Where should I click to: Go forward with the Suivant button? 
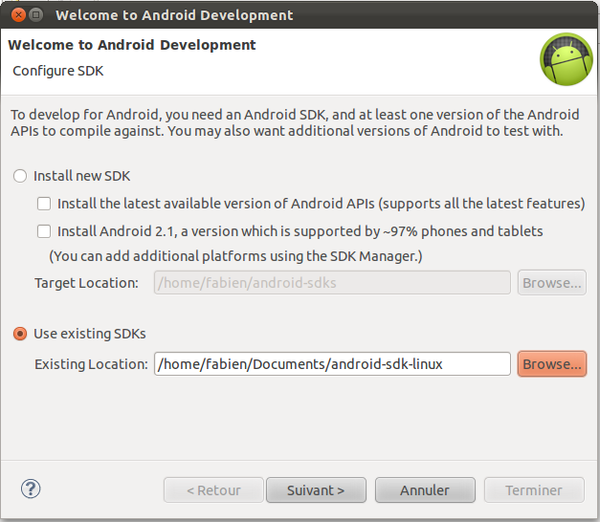pos(316,490)
